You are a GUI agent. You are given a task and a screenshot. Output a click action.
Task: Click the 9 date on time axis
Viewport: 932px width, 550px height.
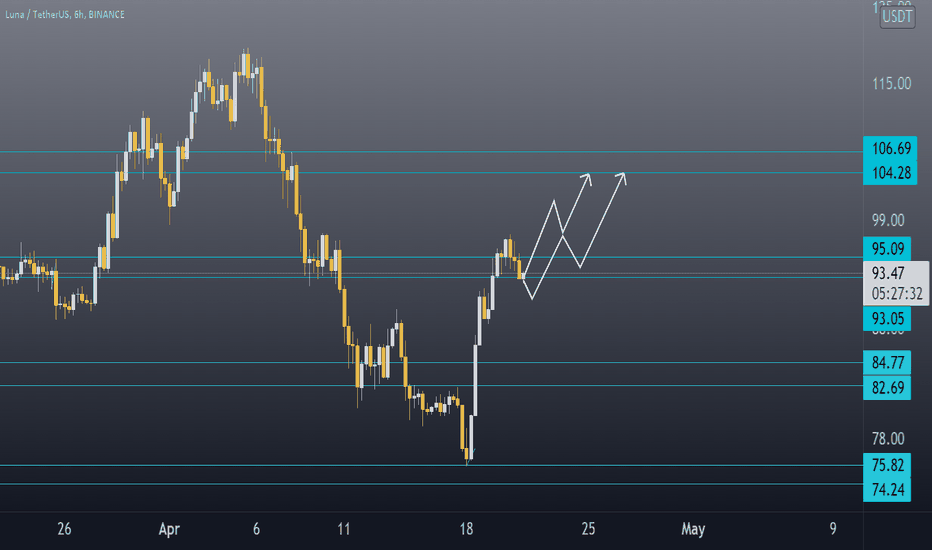[x=833, y=529]
